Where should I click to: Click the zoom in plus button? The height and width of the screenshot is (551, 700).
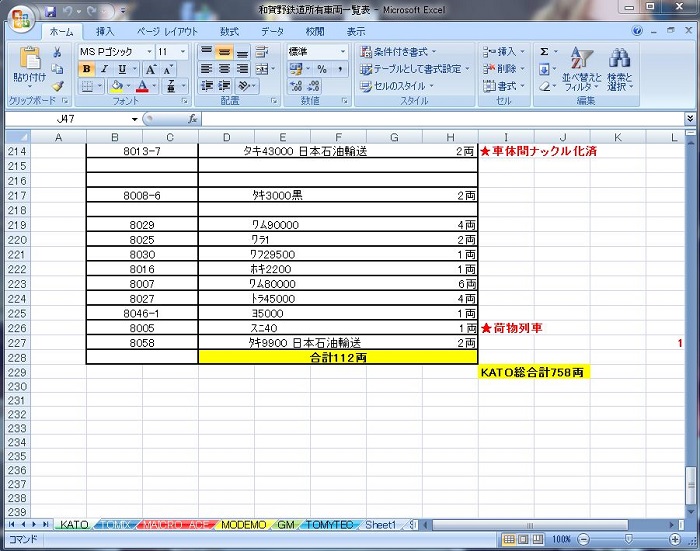click(x=675, y=539)
